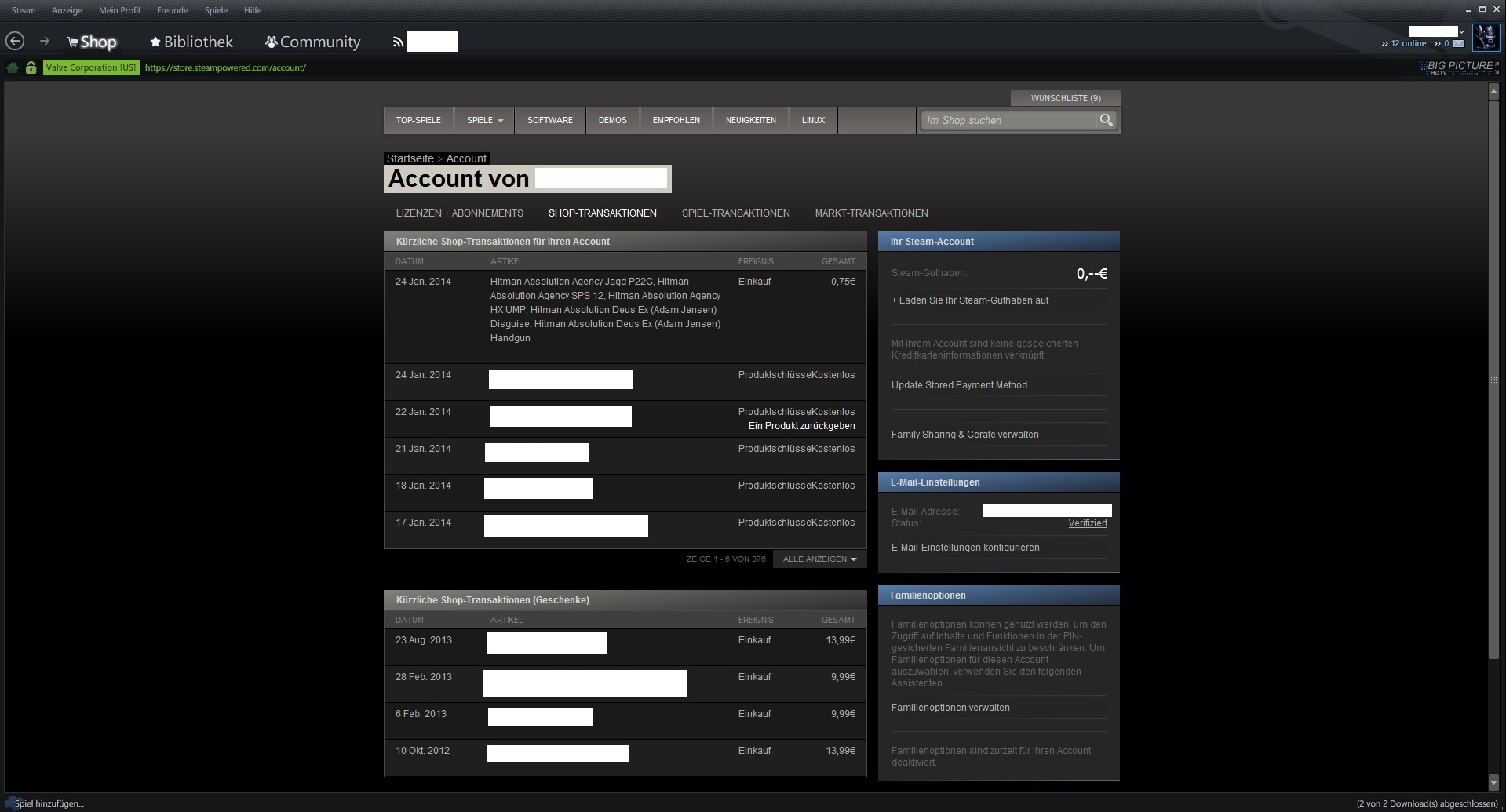Click the user avatar picture
The width and height of the screenshot is (1506, 812).
click(x=1486, y=38)
